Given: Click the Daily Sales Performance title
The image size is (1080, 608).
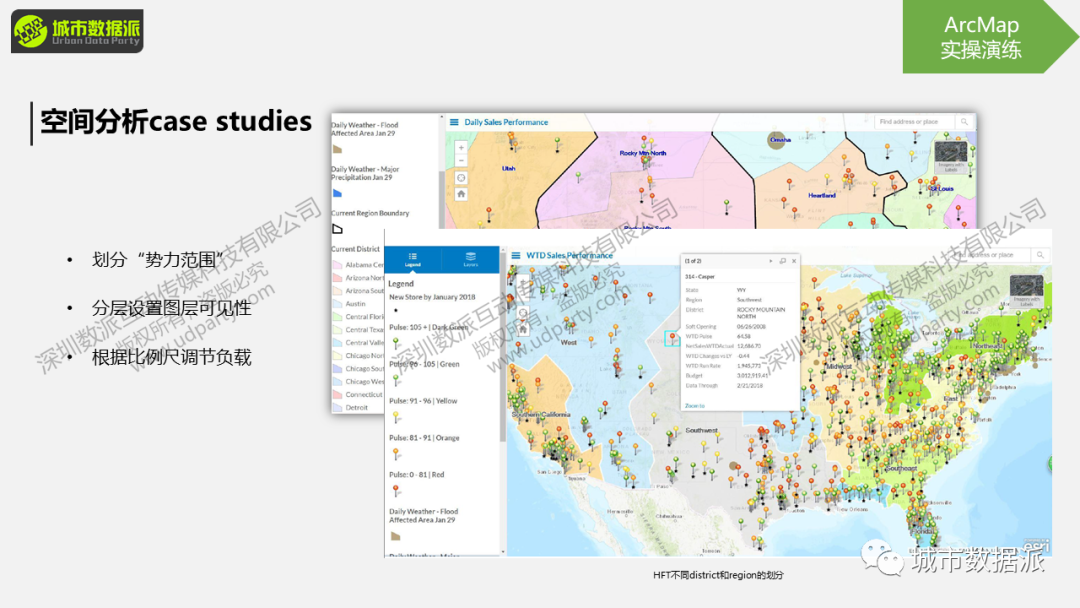Looking at the screenshot, I should pyautogui.click(x=506, y=123).
